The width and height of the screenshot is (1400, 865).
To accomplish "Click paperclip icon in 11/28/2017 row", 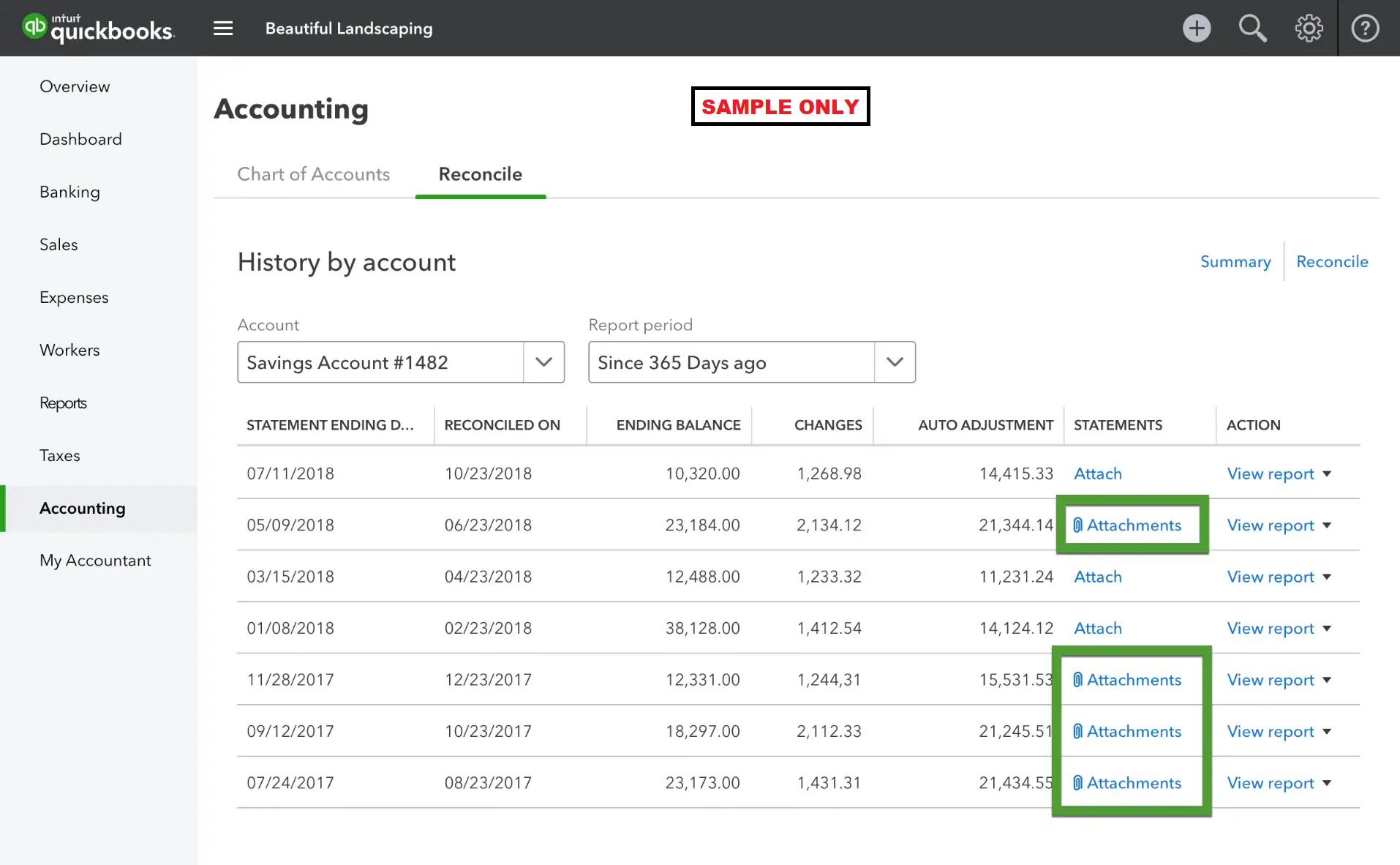I will pyautogui.click(x=1077, y=680).
